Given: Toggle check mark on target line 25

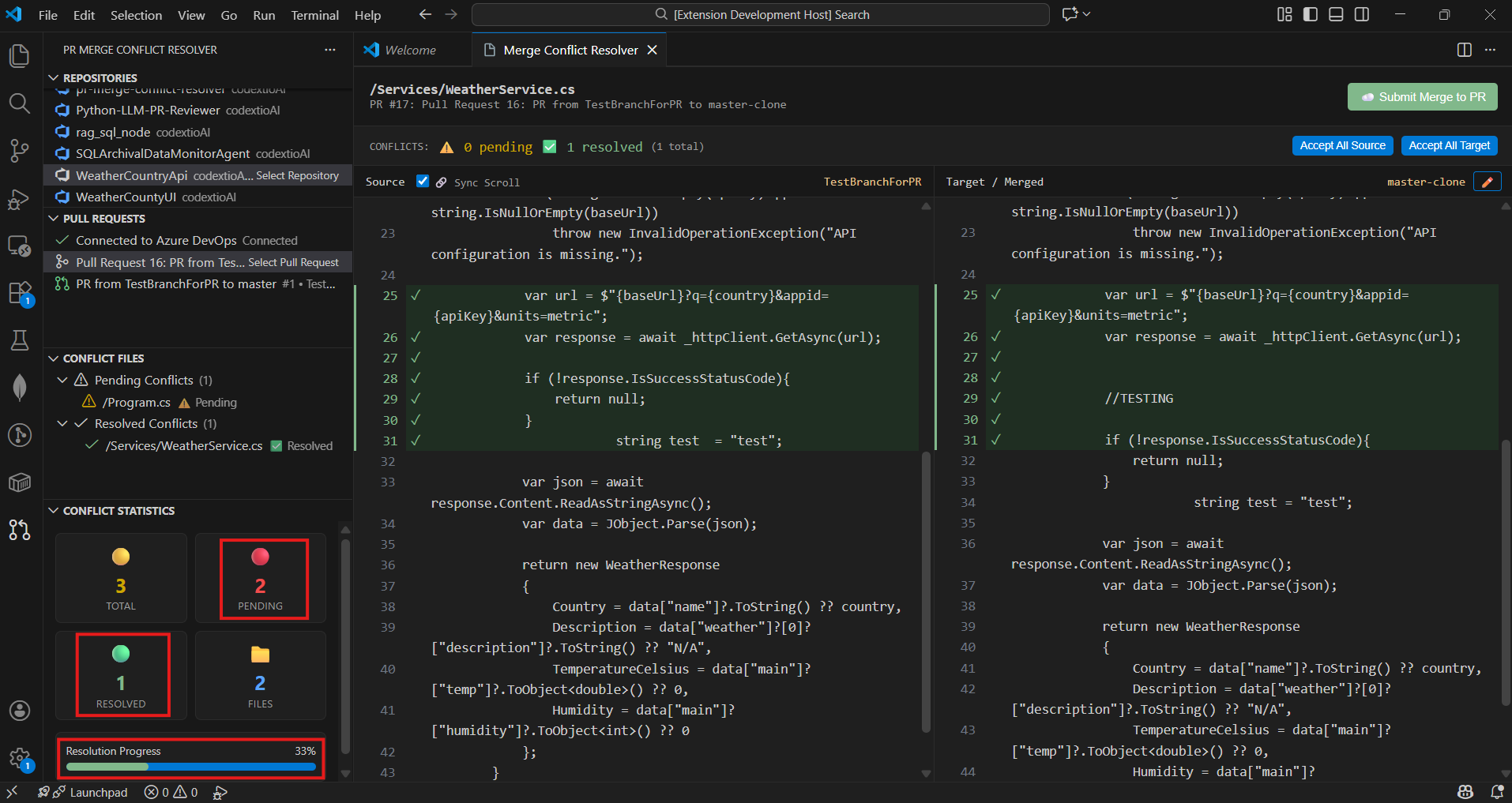Looking at the screenshot, I should point(996,295).
